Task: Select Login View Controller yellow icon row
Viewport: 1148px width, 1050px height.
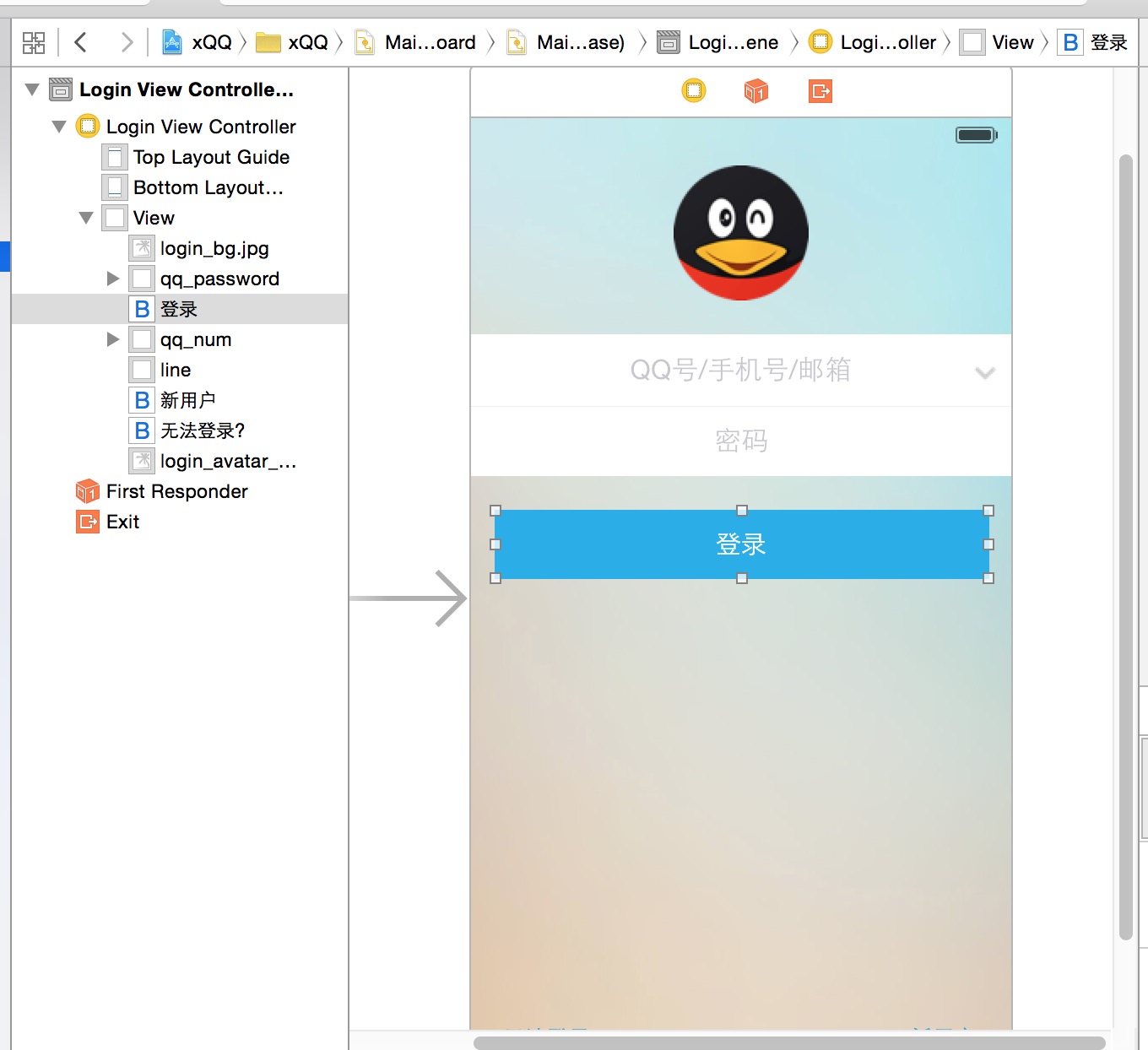Action: pyautogui.click(x=180, y=127)
